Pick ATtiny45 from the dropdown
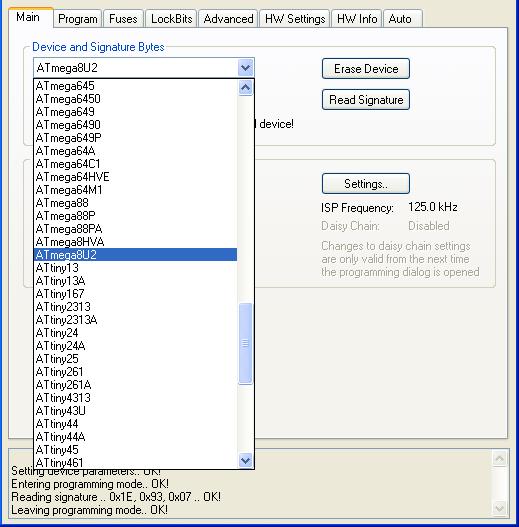The width and height of the screenshot is (519, 527). click(135, 450)
